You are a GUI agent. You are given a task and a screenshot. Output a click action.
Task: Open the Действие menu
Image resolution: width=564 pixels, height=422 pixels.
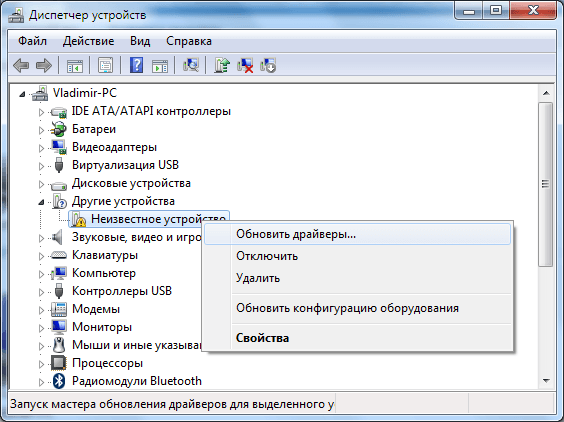pyautogui.click(x=88, y=41)
